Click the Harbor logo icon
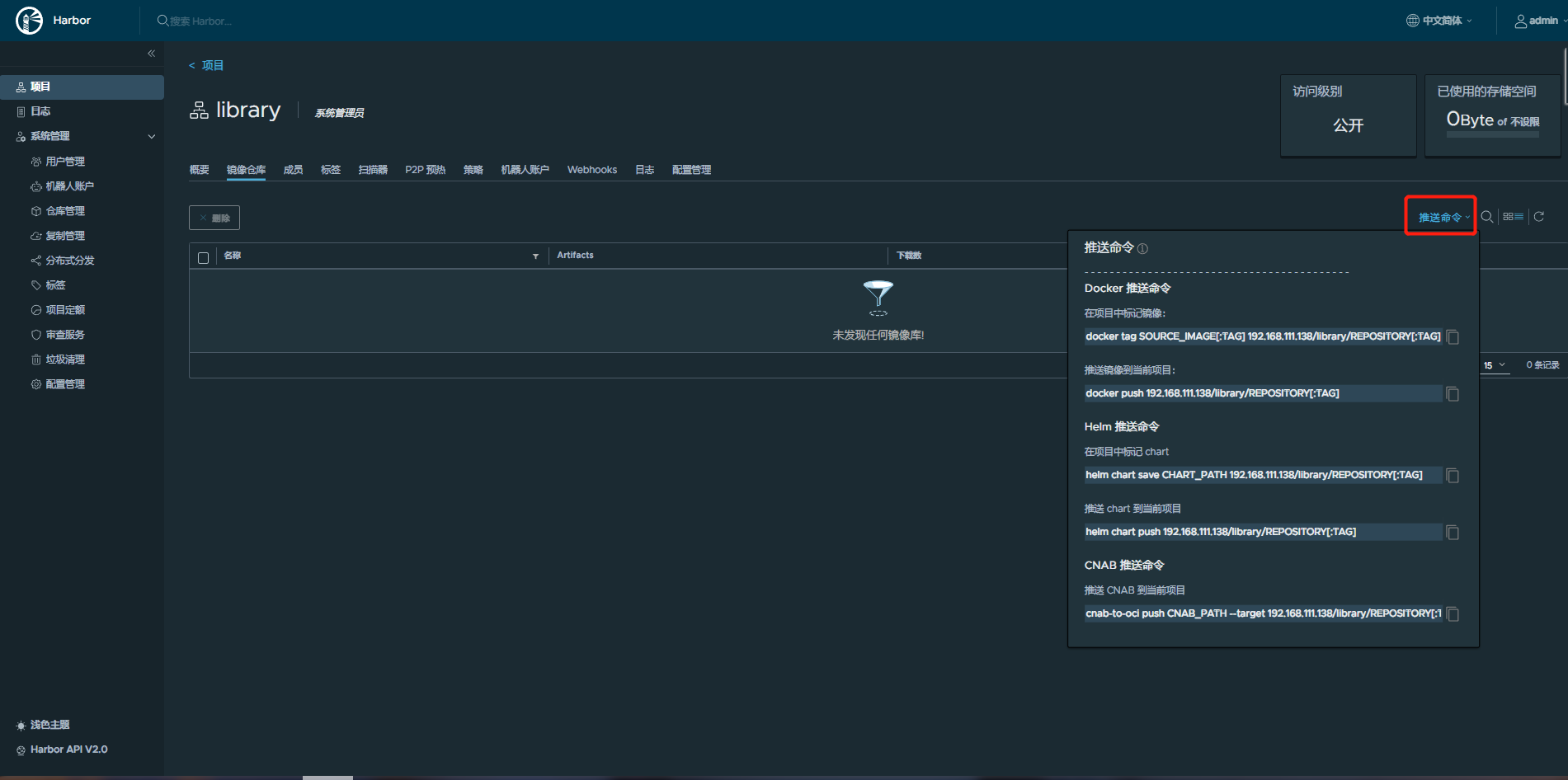This screenshot has height=780, width=1568. (29, 21)
